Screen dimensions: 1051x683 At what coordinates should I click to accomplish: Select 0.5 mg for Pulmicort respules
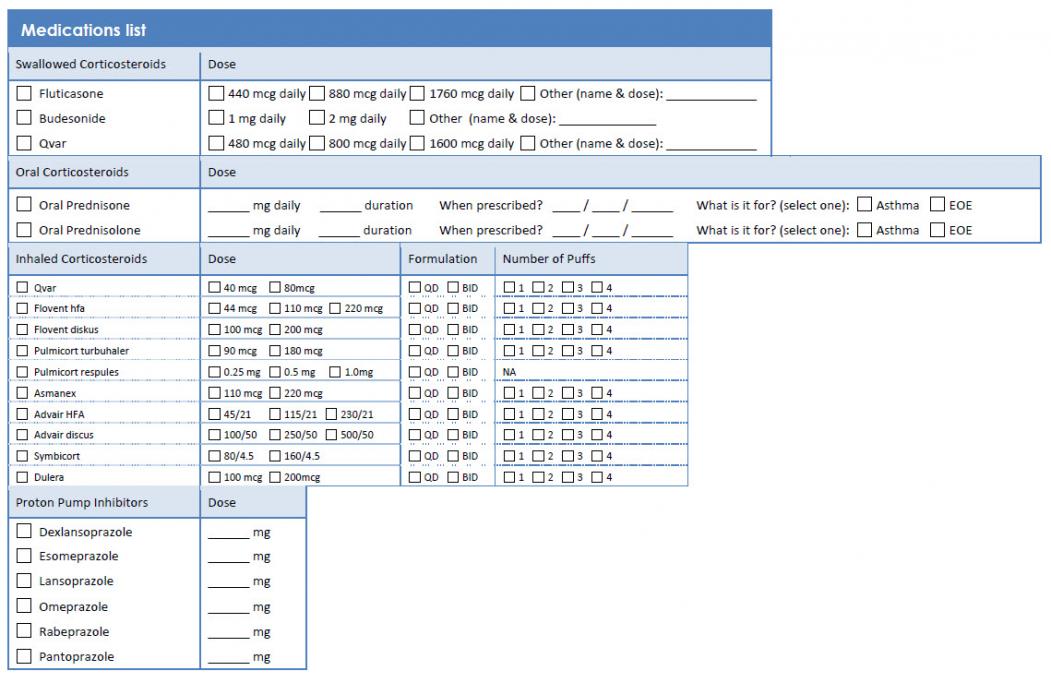pos(275,372)
